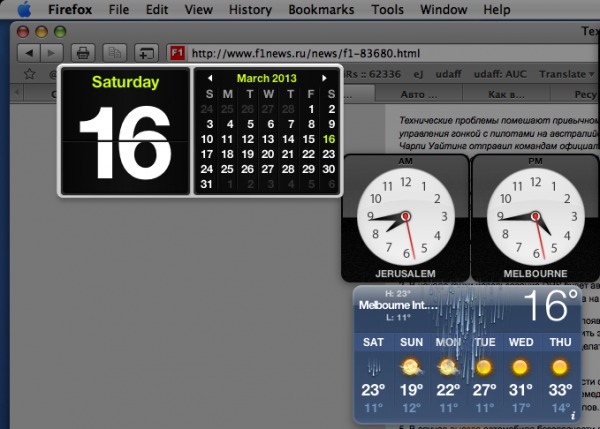Click the Melbourne Int... weather location name

(398, 305)
